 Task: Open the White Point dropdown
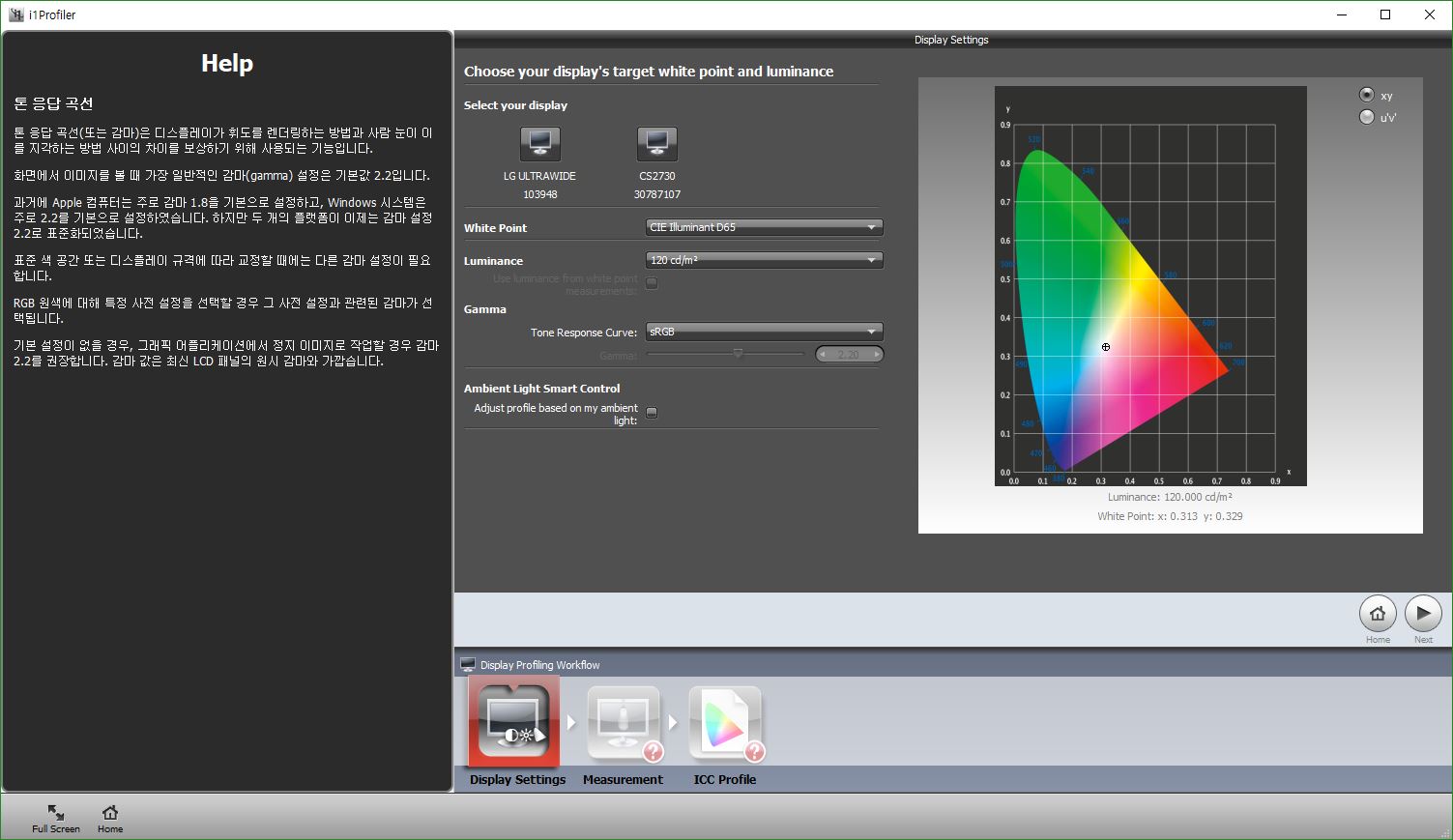765,227
